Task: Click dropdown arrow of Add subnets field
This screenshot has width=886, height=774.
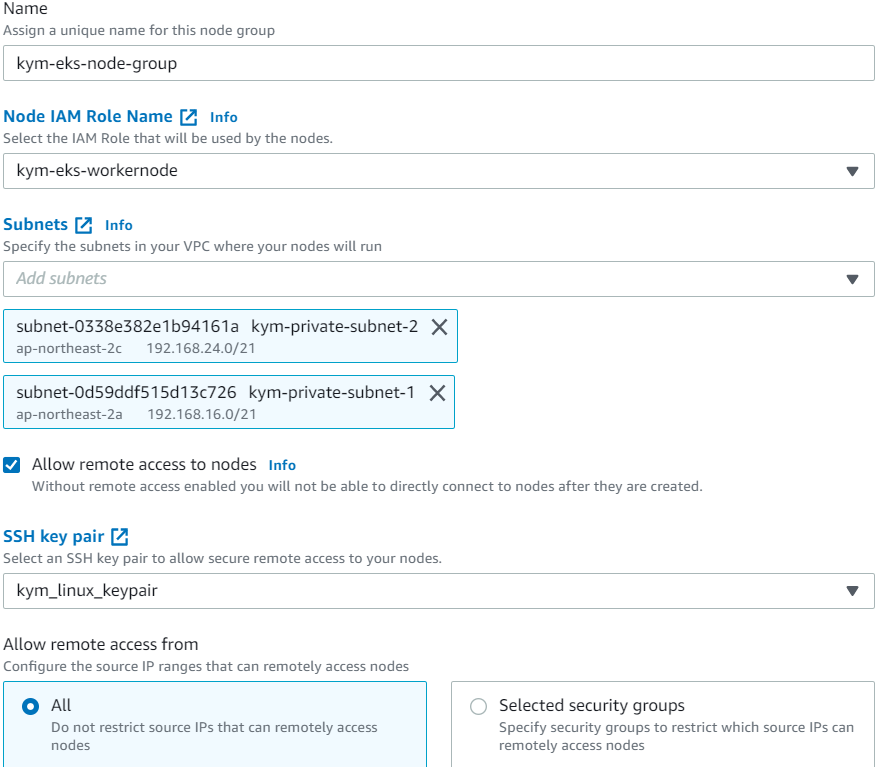Action: pyautogui.click(x=852, y=279)
